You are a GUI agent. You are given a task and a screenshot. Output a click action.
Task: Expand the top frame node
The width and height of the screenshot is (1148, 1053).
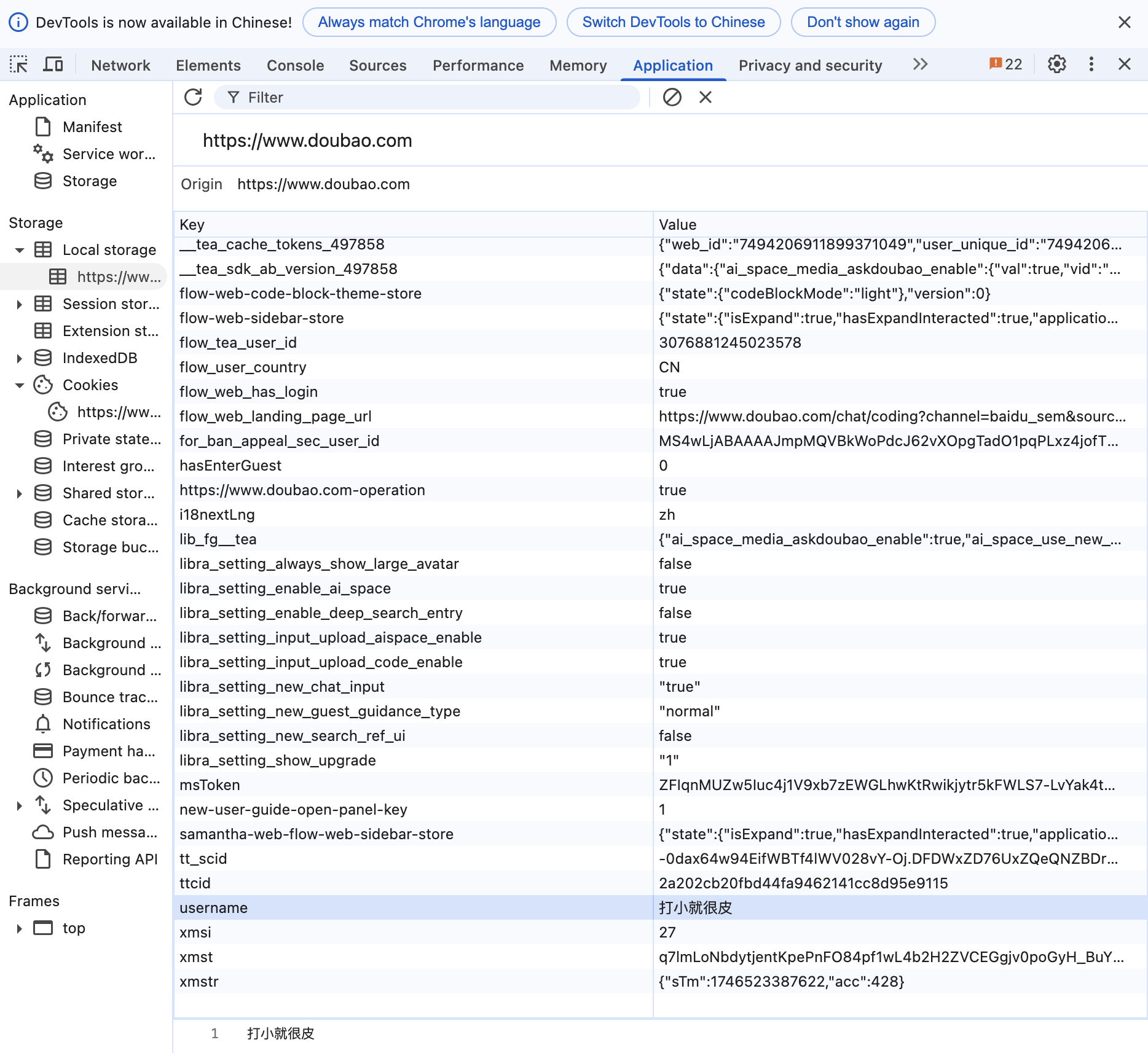pos(20,928)
